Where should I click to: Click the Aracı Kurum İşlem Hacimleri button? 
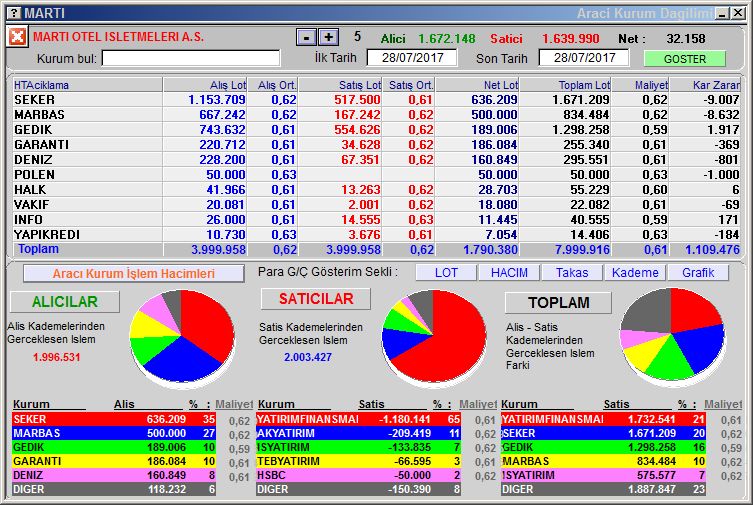pyautogui.click(x=134, y=274)
